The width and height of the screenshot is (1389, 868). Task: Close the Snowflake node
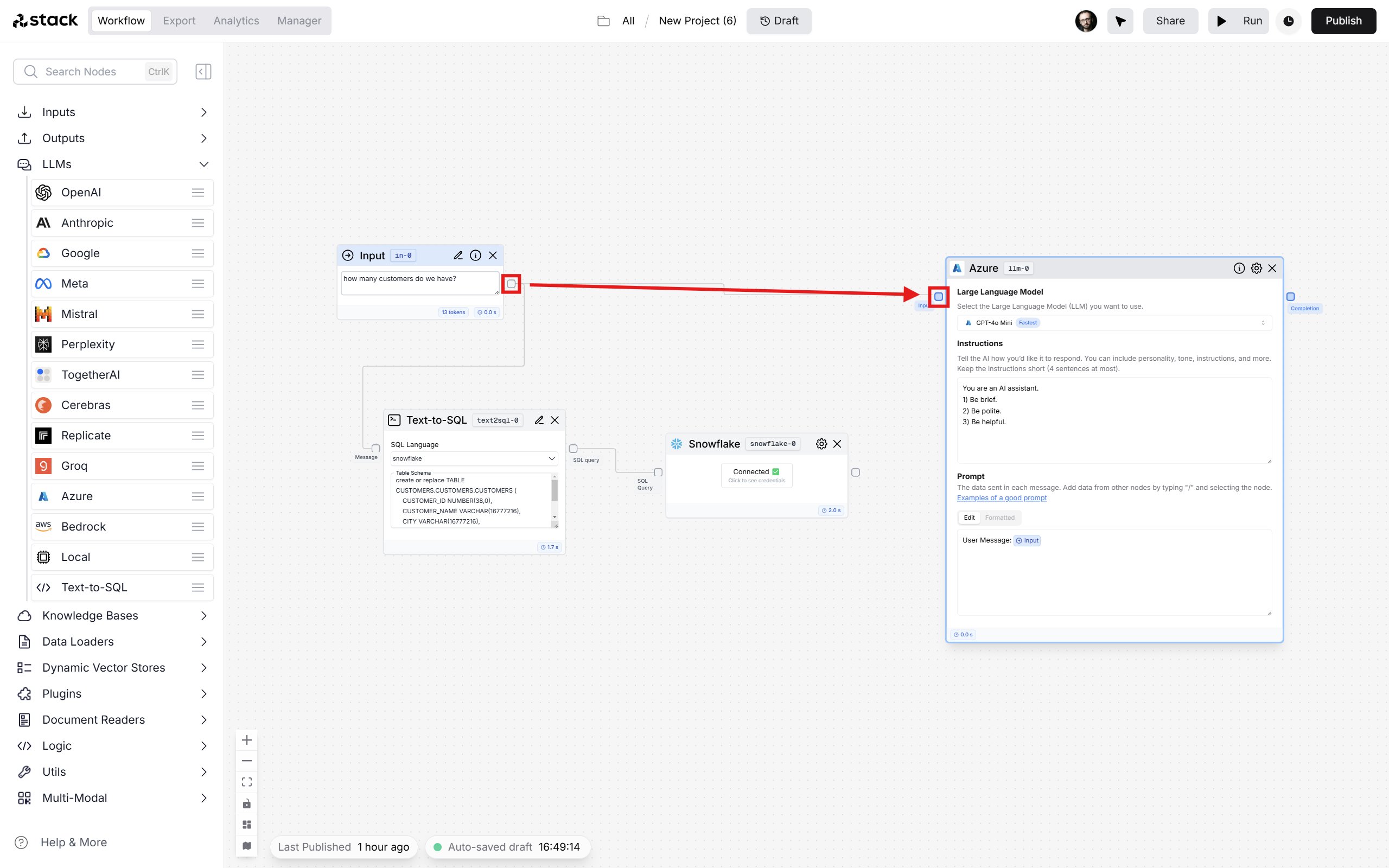pyautogui.click(x=837, y=444)
